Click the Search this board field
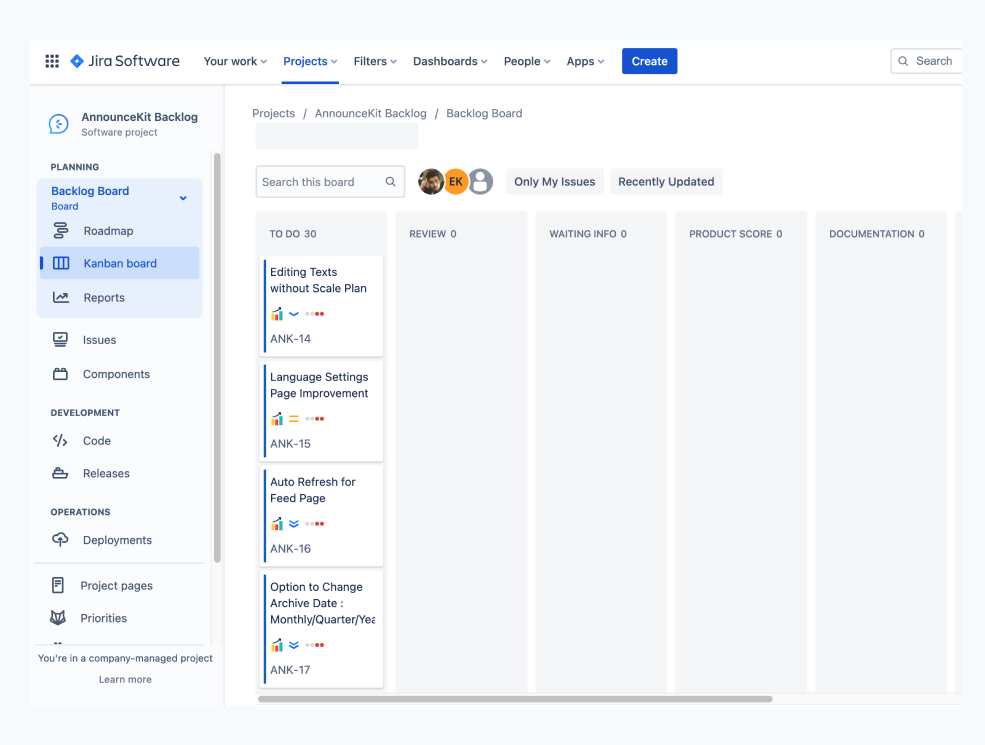The image size is (985, 745). tap(330, 182)
